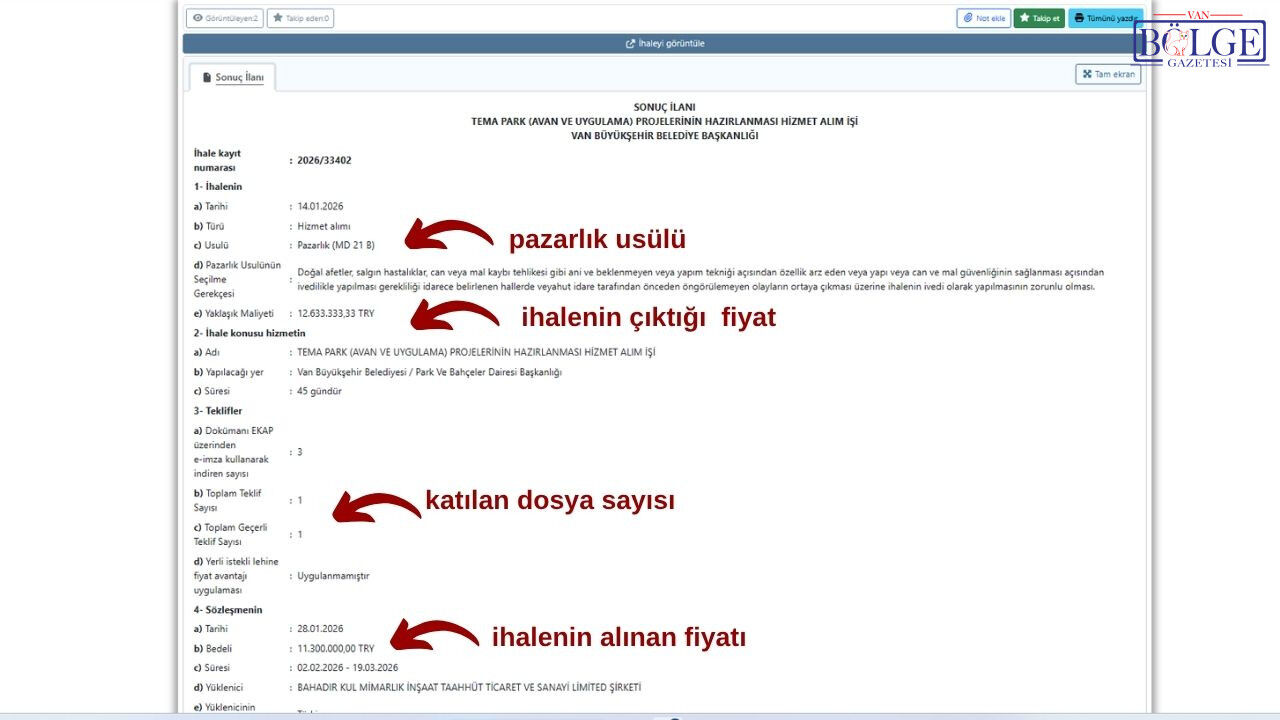Click the SONUÇ İLANI heading text
1280x720 pixels.
coord(665,107)
